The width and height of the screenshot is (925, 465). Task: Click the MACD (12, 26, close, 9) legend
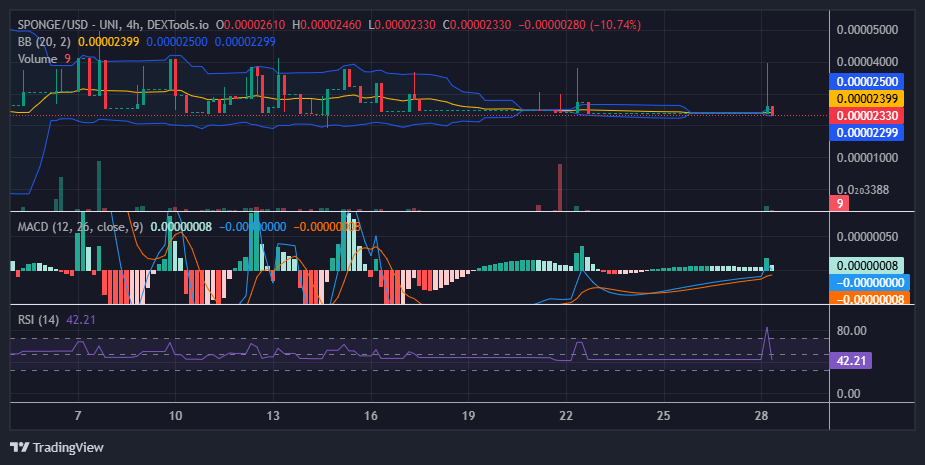pos(80,227)
